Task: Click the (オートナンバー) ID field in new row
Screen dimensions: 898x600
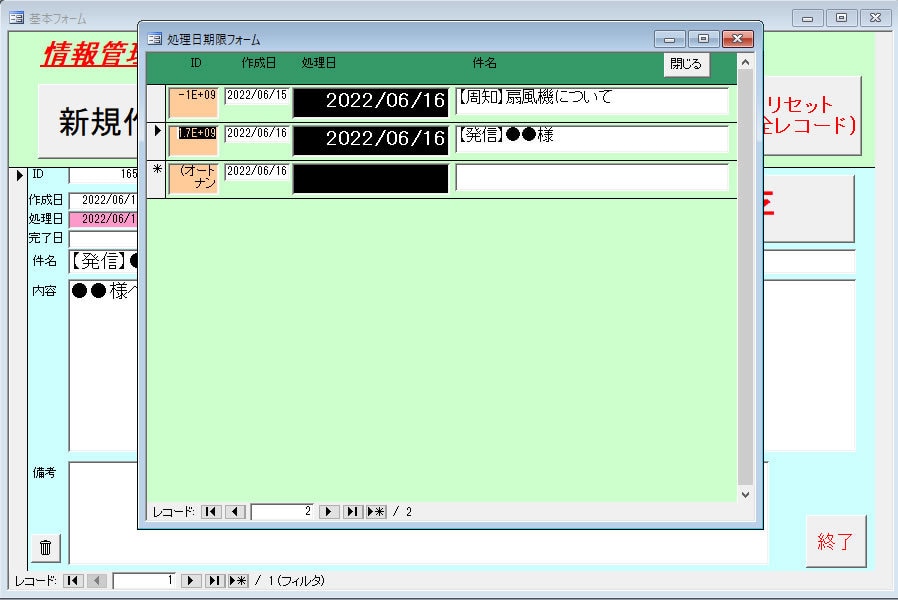Action: (x=194, y=178)
